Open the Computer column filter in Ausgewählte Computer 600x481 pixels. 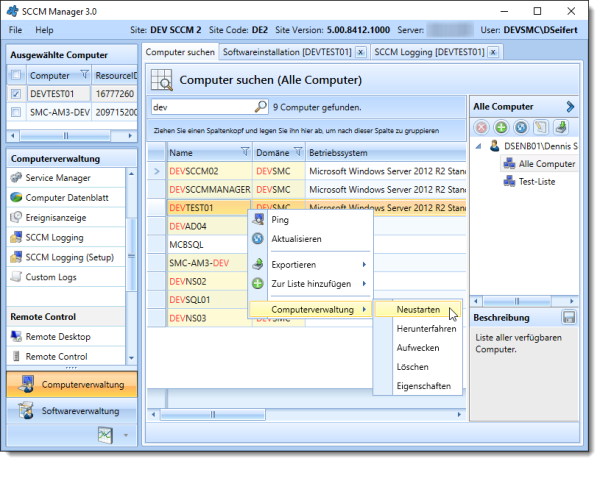[x=85, y=74]
